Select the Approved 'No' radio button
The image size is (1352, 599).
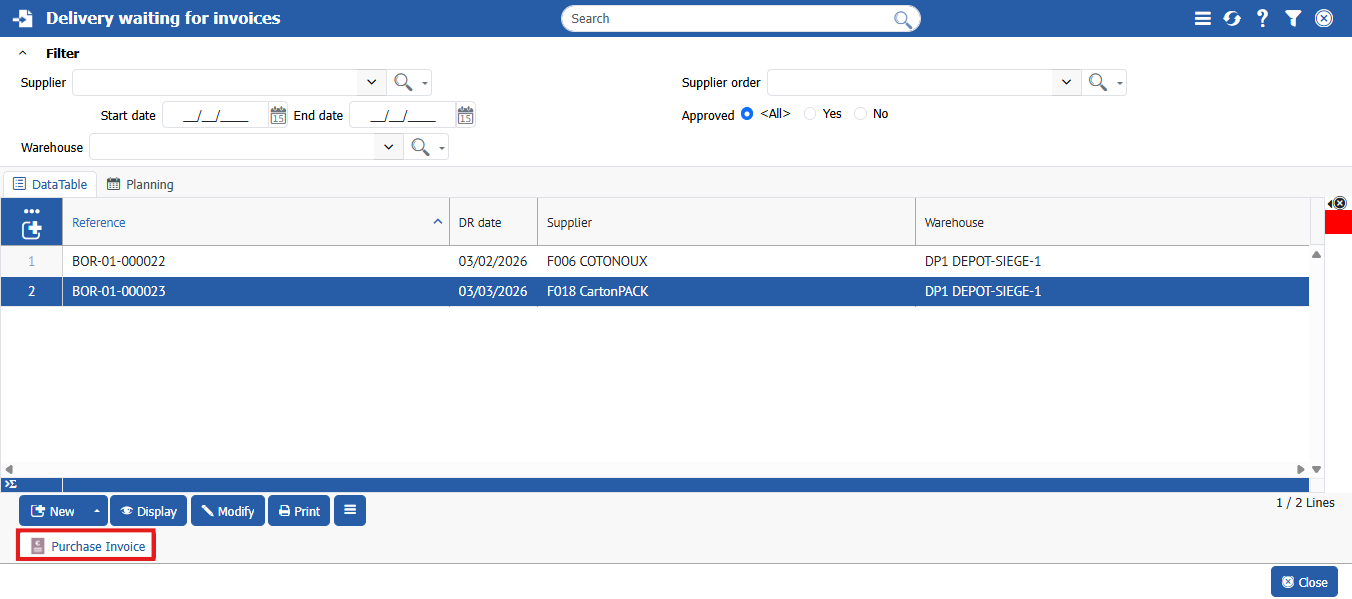(860, 114)
